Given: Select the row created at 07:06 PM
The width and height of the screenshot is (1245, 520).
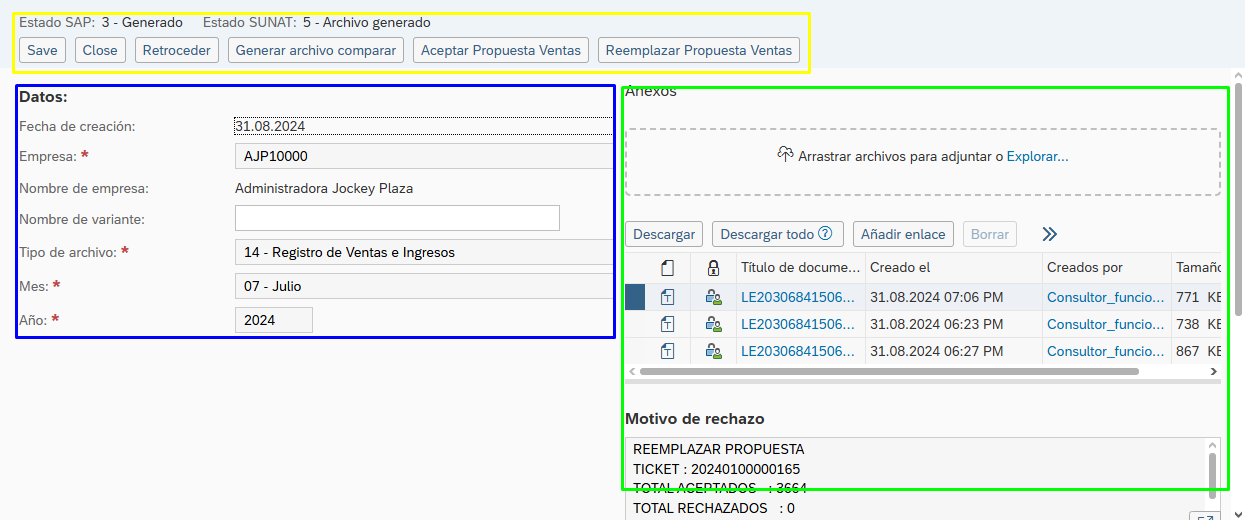Looking at the screenshot, I should (635, 297).
